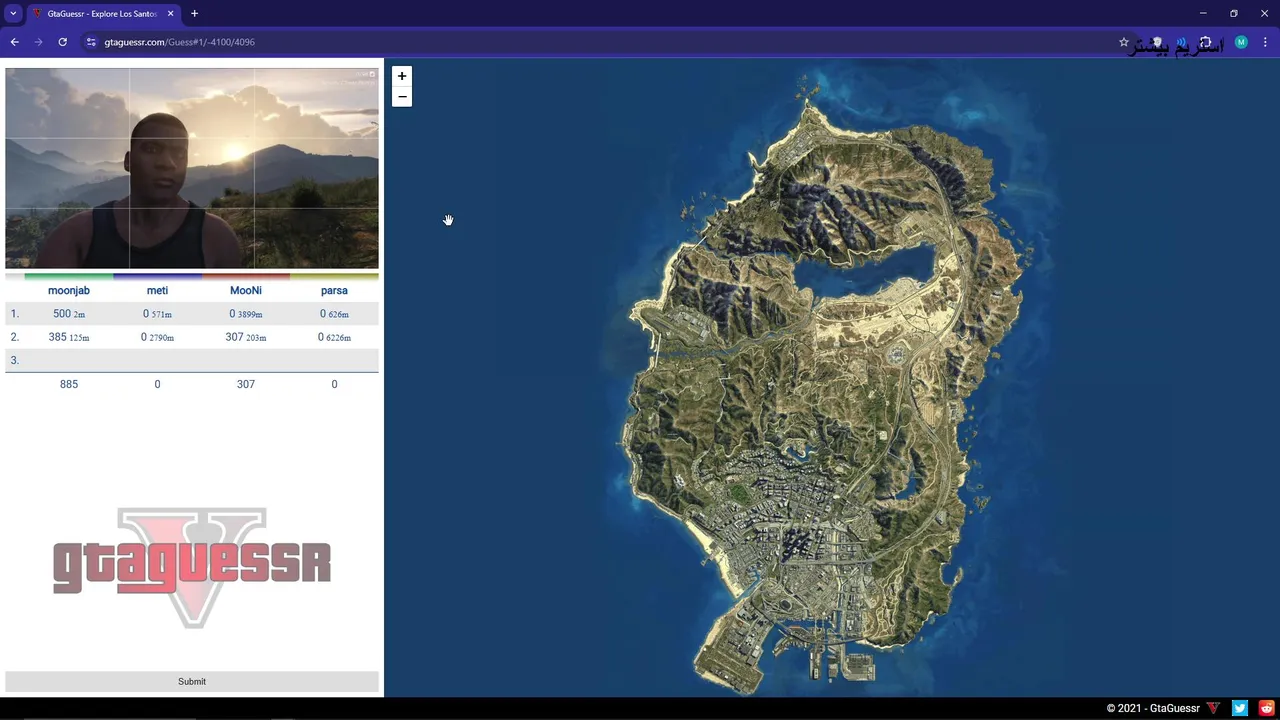Image resolution: width=1280 pixels, height=720 pixels.
Task: Click MooNi's round 1 score 0 3899m
Action: [246, 314]
